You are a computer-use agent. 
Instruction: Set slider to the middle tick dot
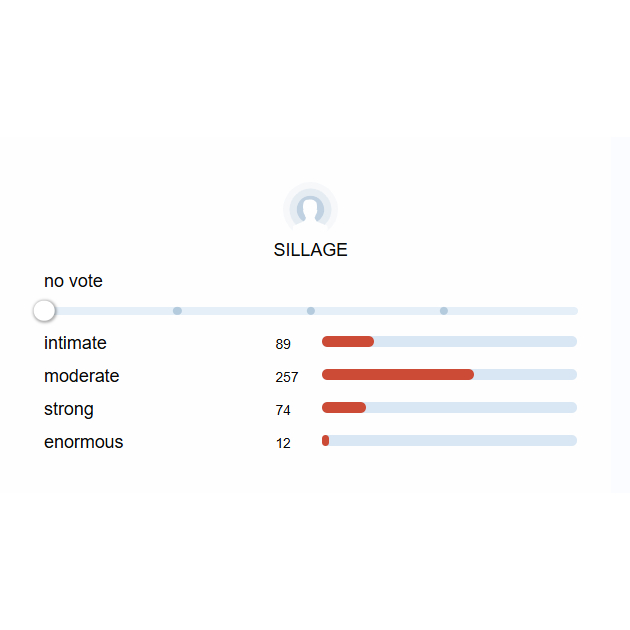point(311,311)
